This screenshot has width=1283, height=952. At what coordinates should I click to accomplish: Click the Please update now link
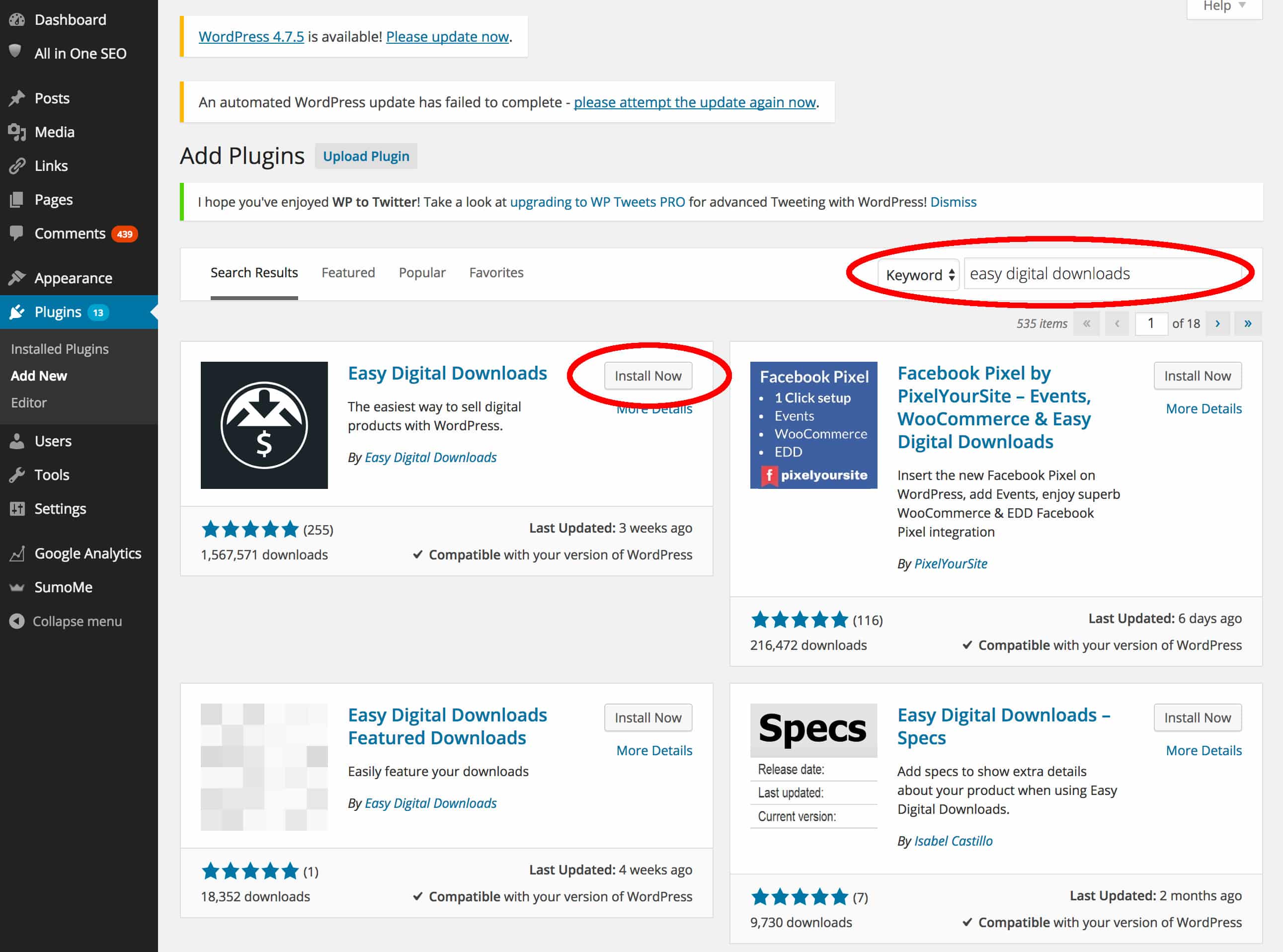pyautogui.click(x=447, y=36)
